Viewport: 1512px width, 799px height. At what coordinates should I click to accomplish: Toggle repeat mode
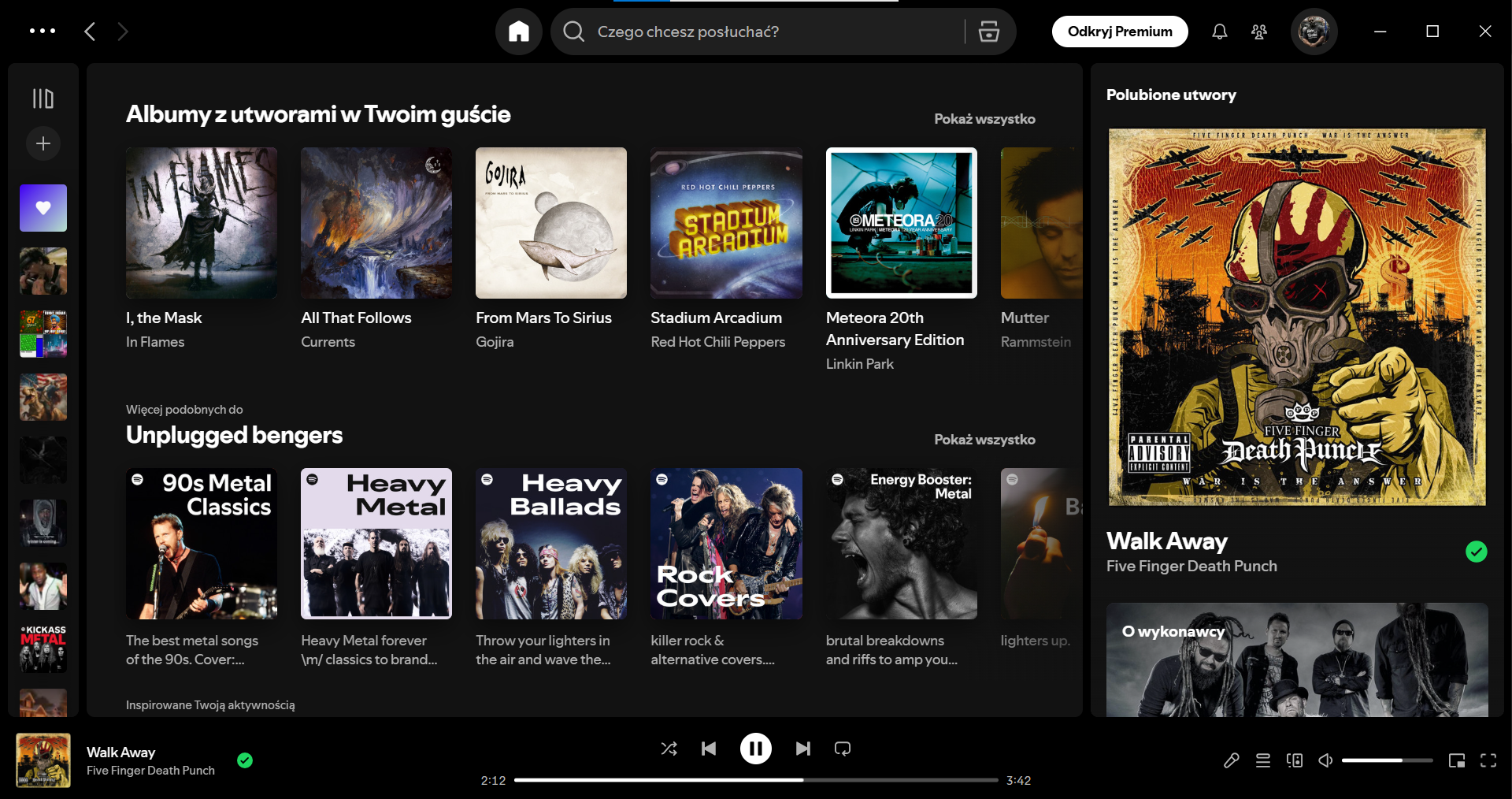click(x=842, y=749)
